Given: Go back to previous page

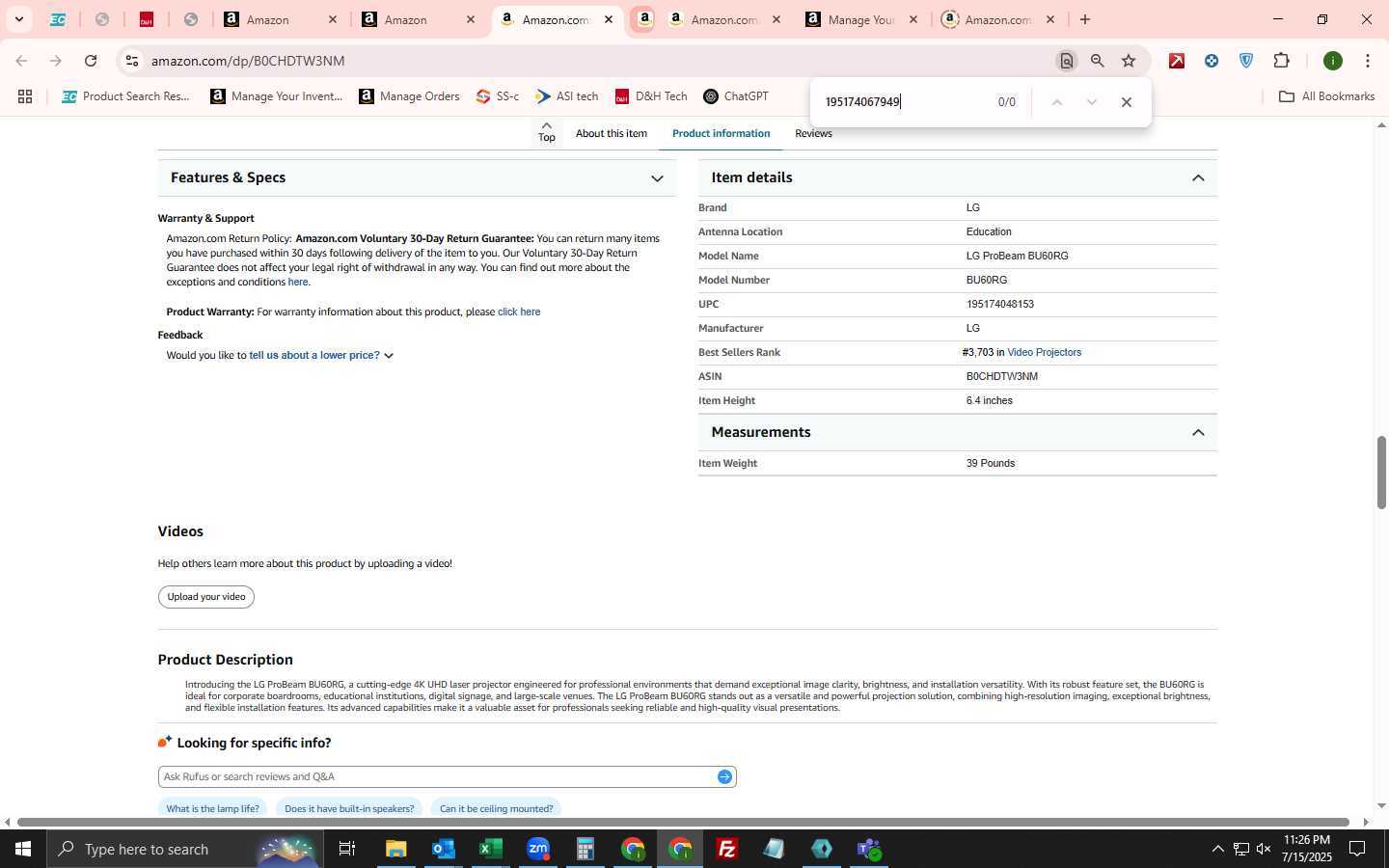Looking at the screenshot, I should pyautogui.click(x=21, y=61).
